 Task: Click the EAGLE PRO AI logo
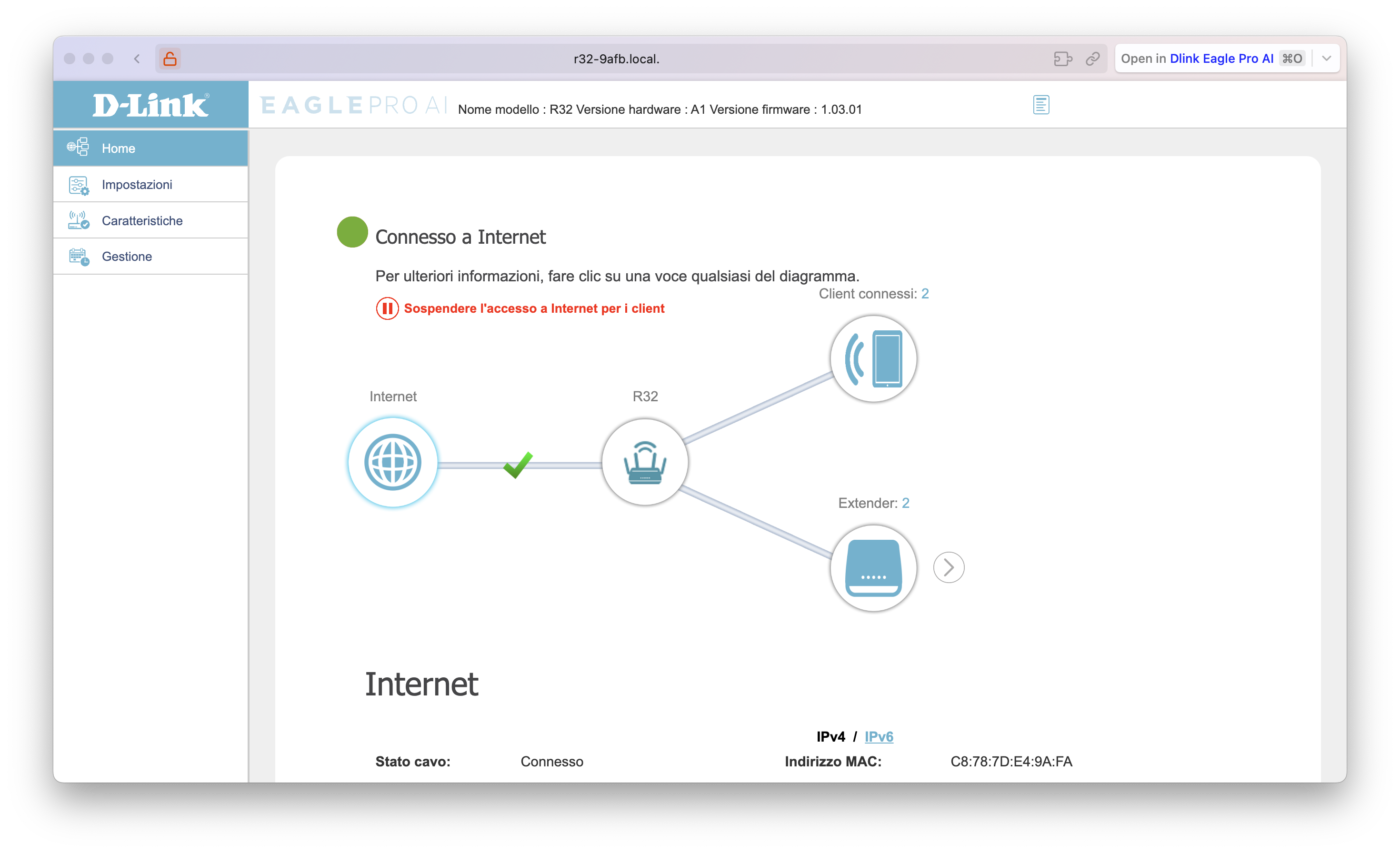tap(354, 105)
